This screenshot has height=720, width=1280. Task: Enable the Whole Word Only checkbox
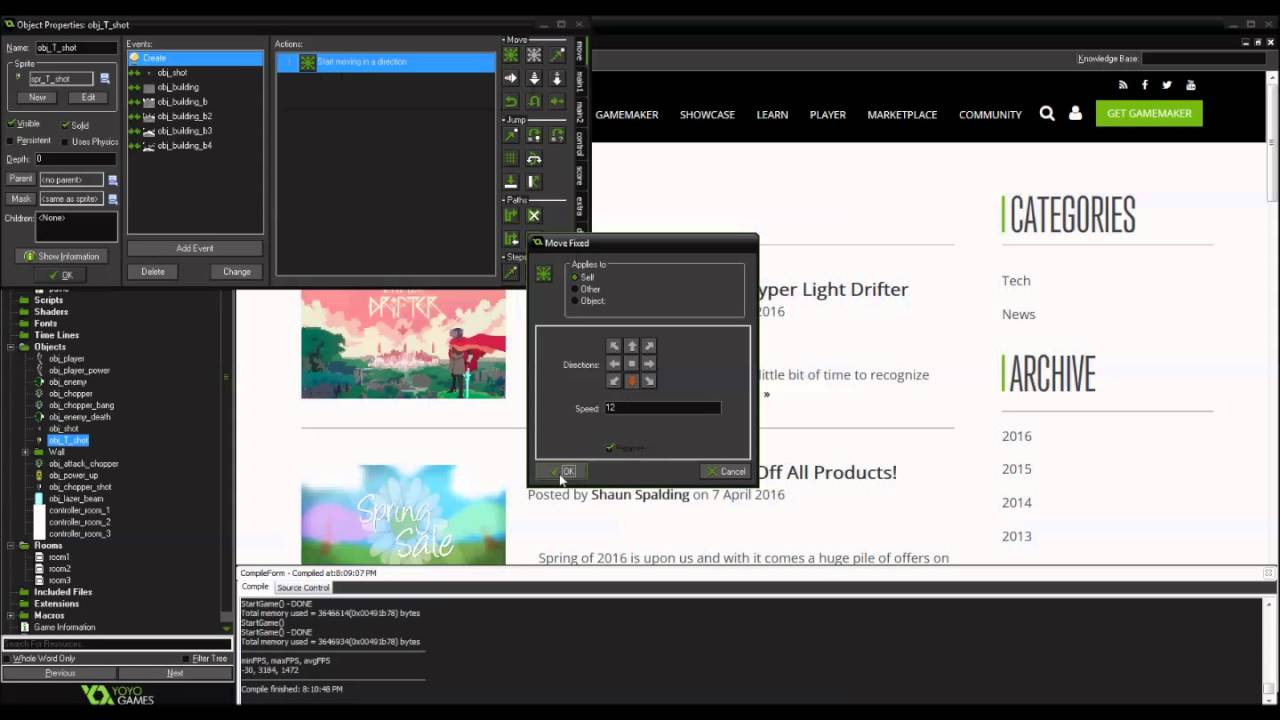point(8,659)
